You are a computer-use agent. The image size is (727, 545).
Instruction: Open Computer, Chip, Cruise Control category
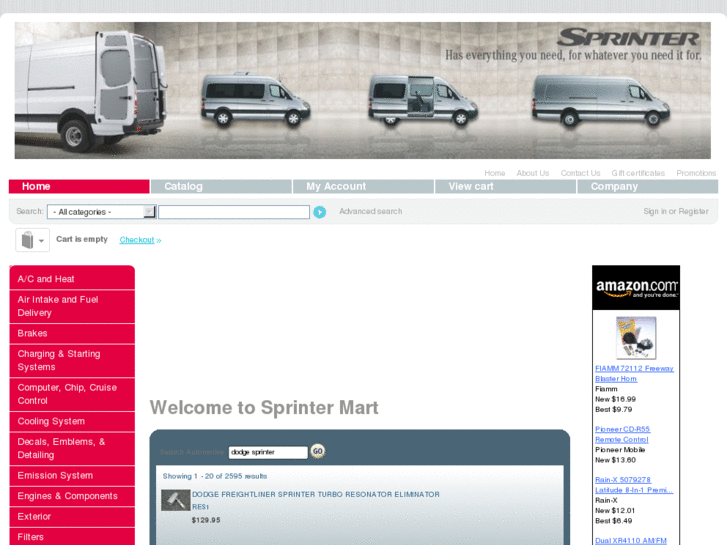tap(72, 394)
